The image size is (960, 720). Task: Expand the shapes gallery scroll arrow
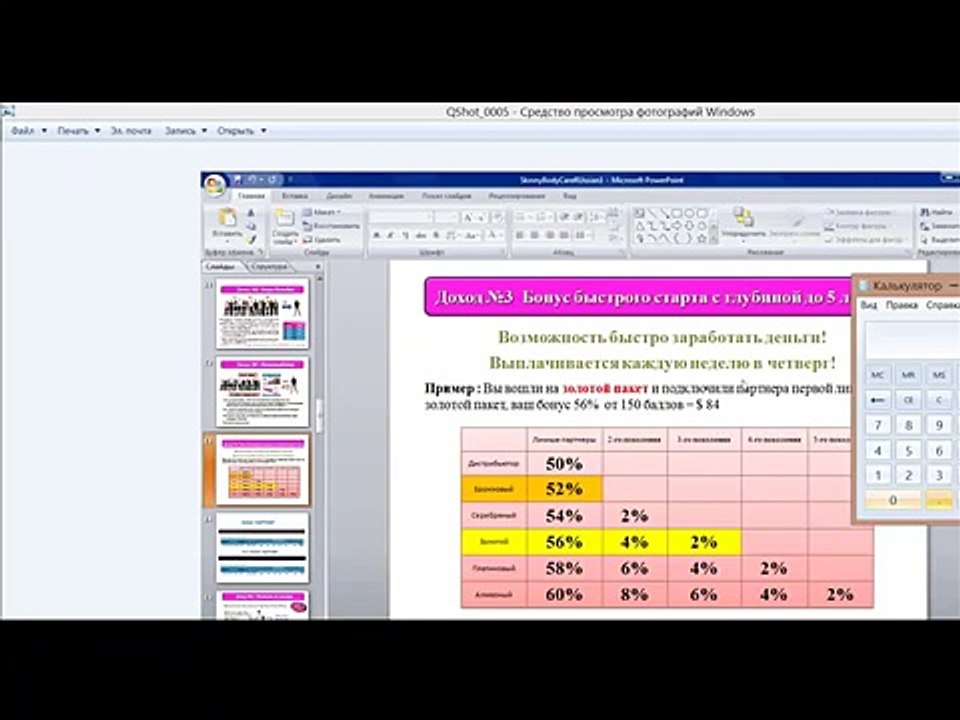(x=714, y=239)
